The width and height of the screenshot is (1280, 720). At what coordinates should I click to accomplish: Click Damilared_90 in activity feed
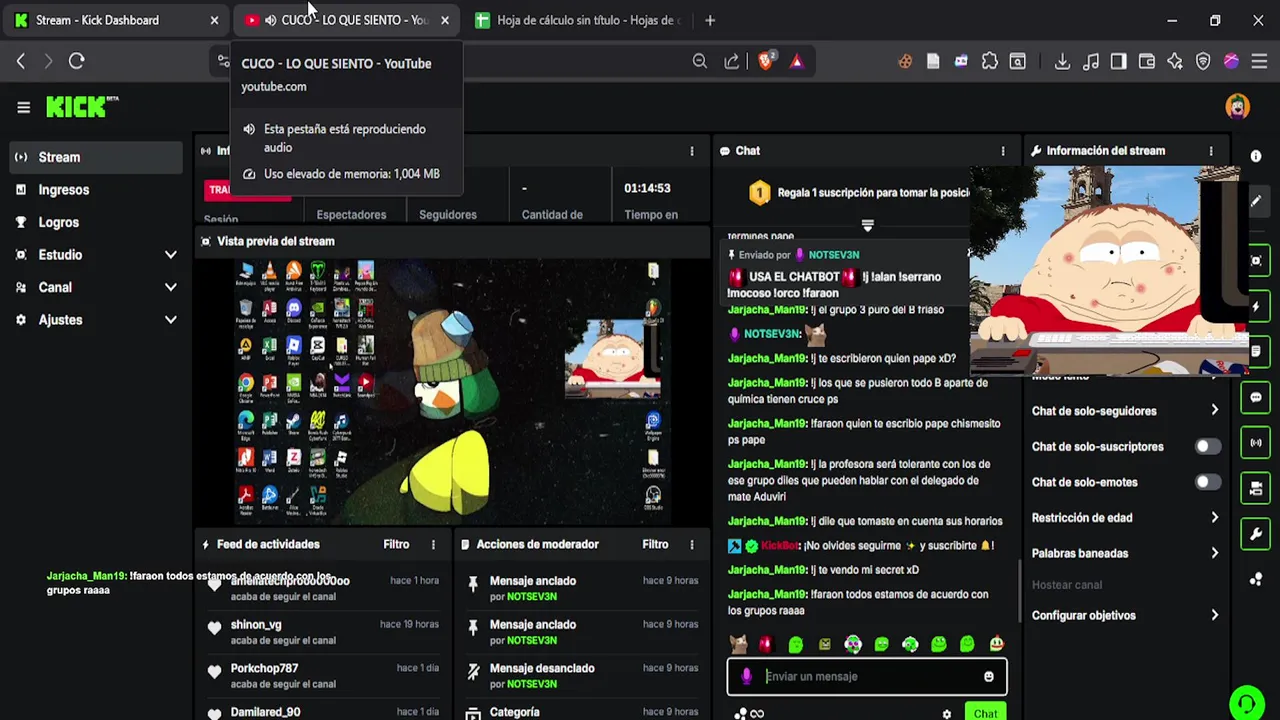point(265,712)
